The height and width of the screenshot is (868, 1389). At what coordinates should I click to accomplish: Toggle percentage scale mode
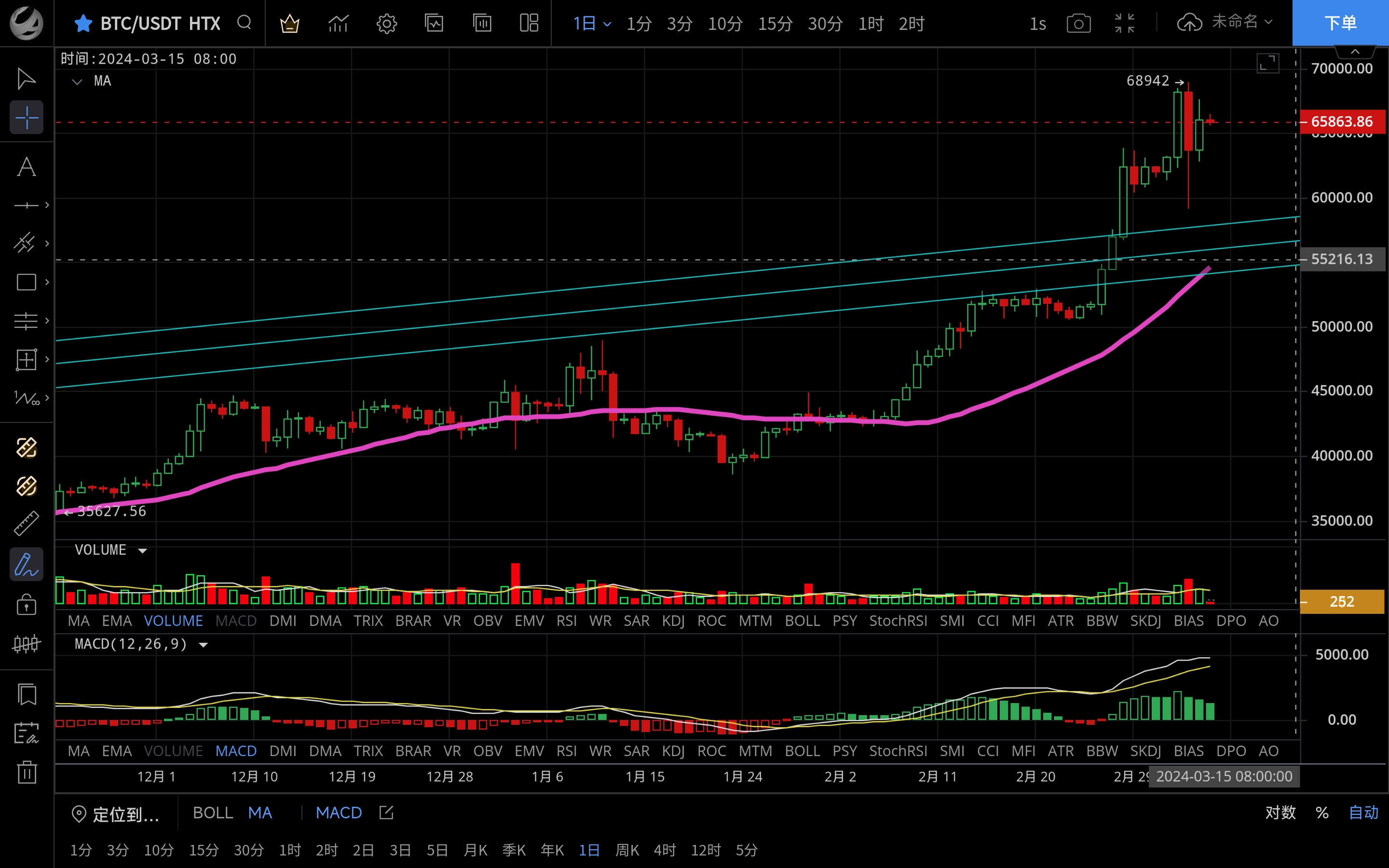click(x=1322, y=813)
